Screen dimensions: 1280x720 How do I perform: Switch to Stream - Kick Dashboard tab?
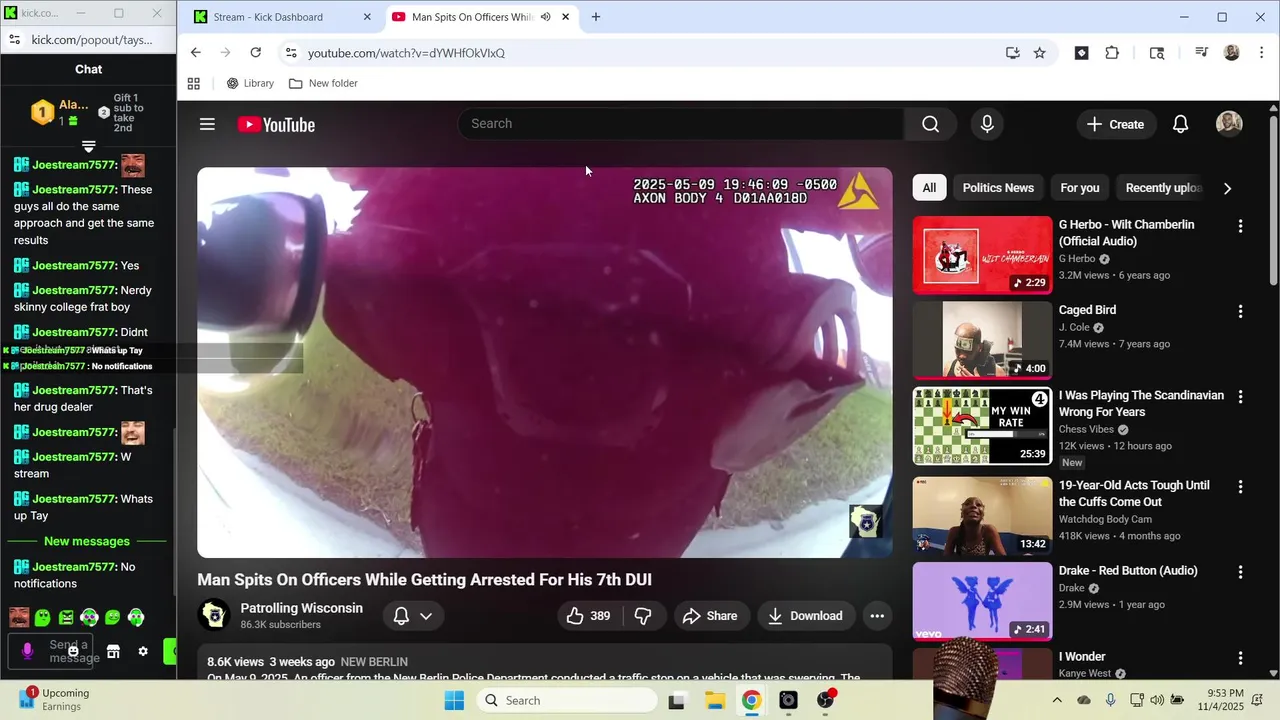(x=270, y=17)
